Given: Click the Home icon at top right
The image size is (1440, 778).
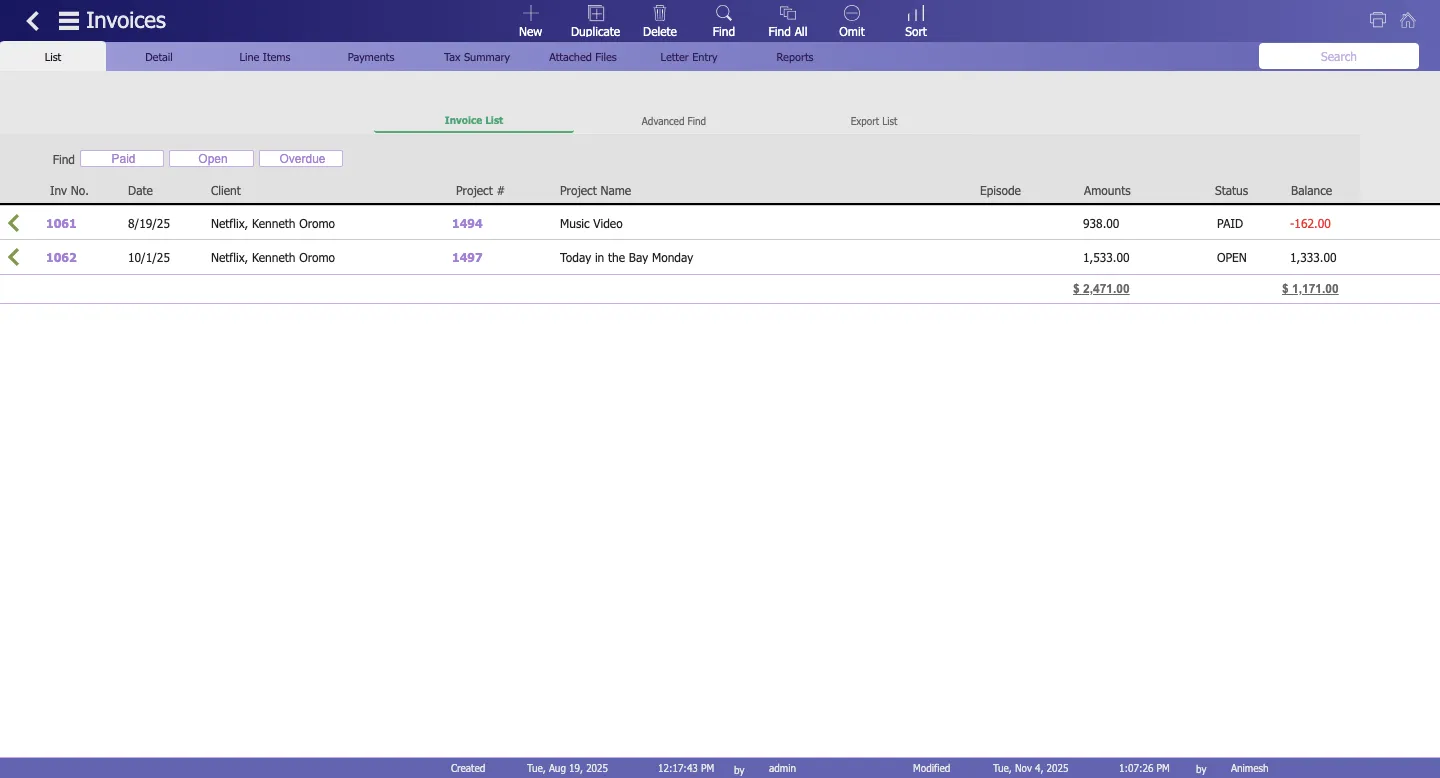Looking at the screenshot, I should coord(1408,20).
